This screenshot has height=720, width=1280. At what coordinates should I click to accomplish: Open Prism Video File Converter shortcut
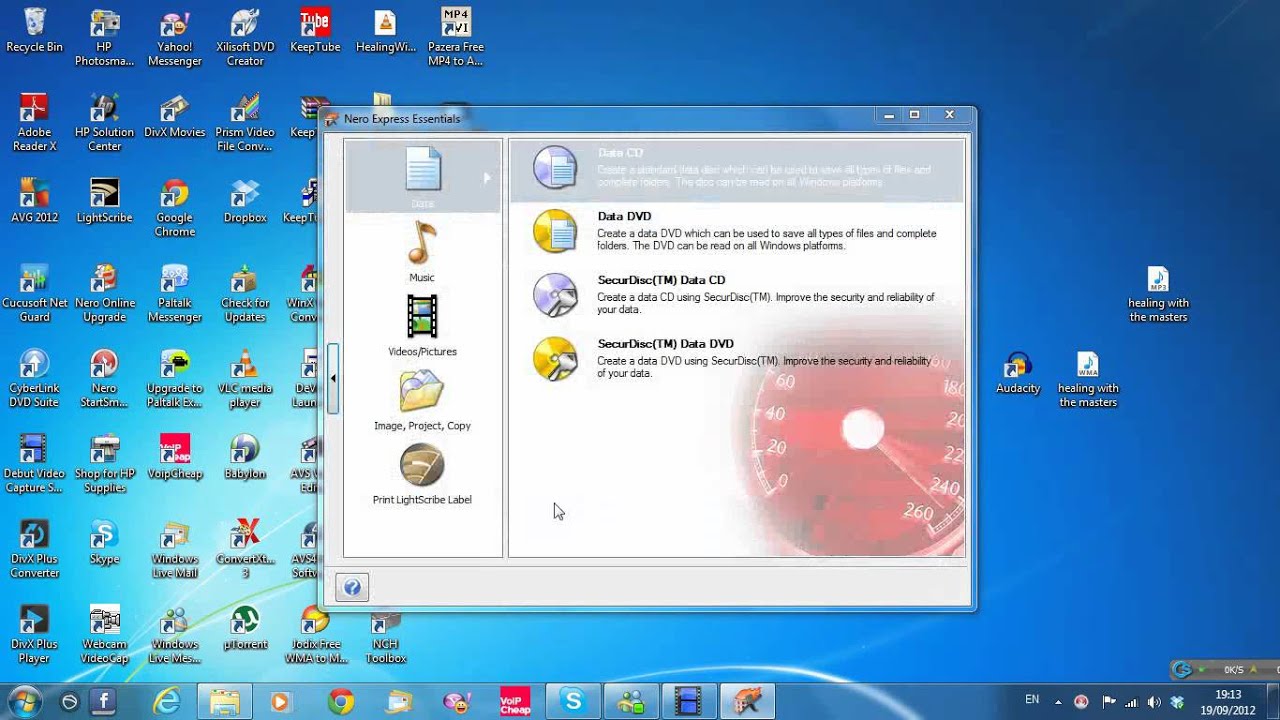pyautogui.click(x=245, y=122)
